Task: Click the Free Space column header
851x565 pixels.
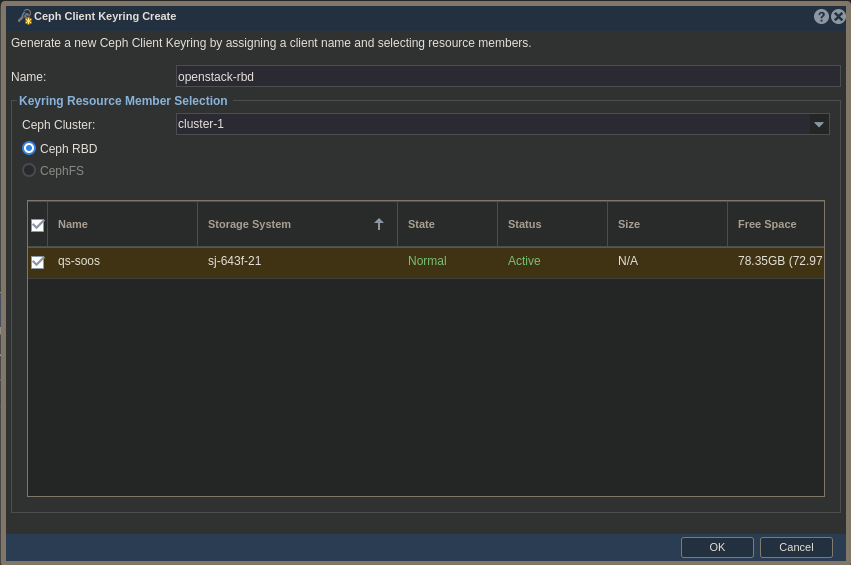Action: [x=774, y=224]
